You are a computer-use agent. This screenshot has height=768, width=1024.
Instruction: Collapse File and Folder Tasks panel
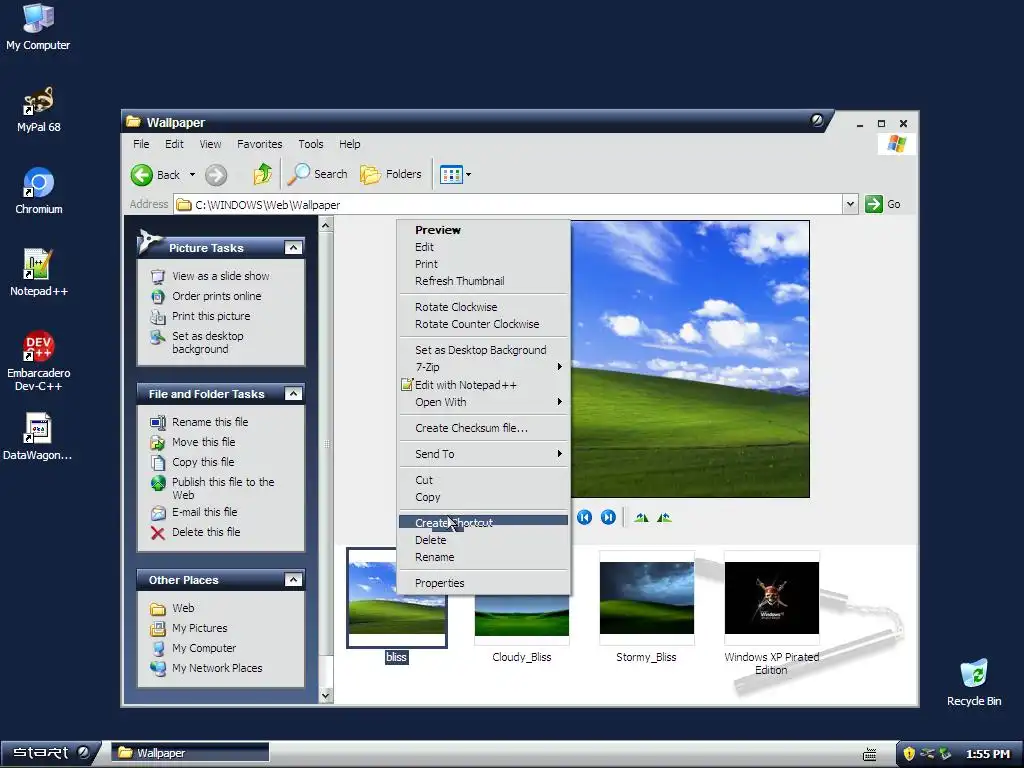pos(293,394)
